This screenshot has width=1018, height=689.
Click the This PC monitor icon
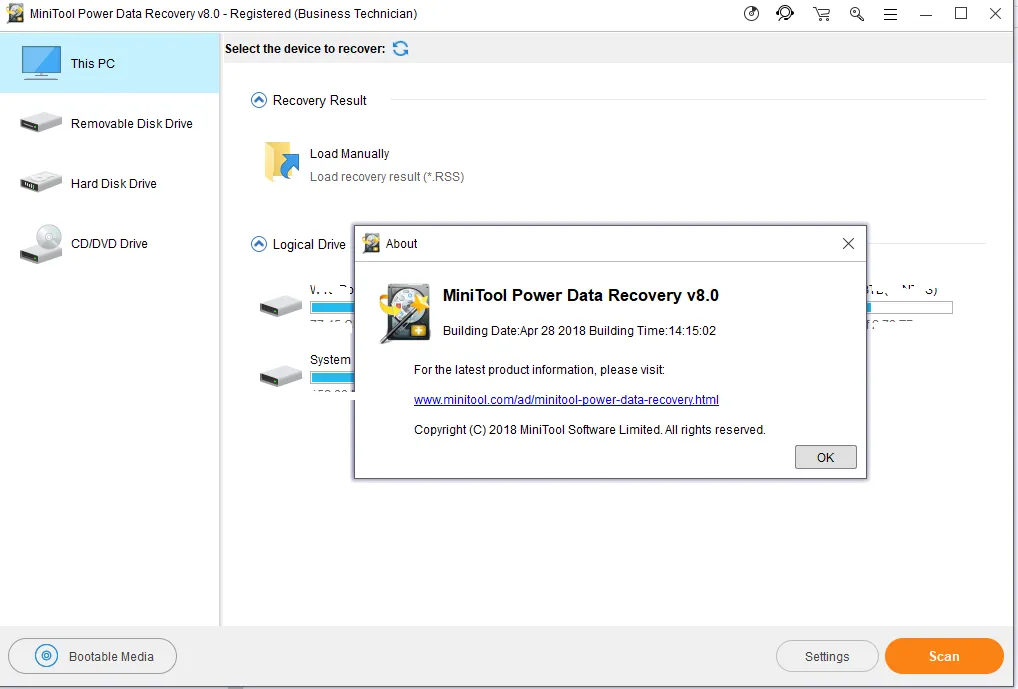[x=41, y=62]
